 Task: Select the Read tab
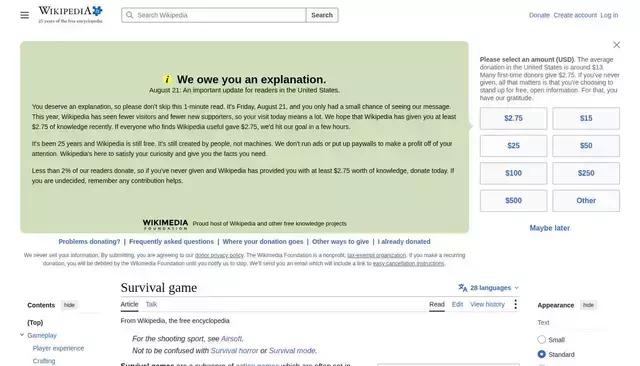[x=437, y=304]
